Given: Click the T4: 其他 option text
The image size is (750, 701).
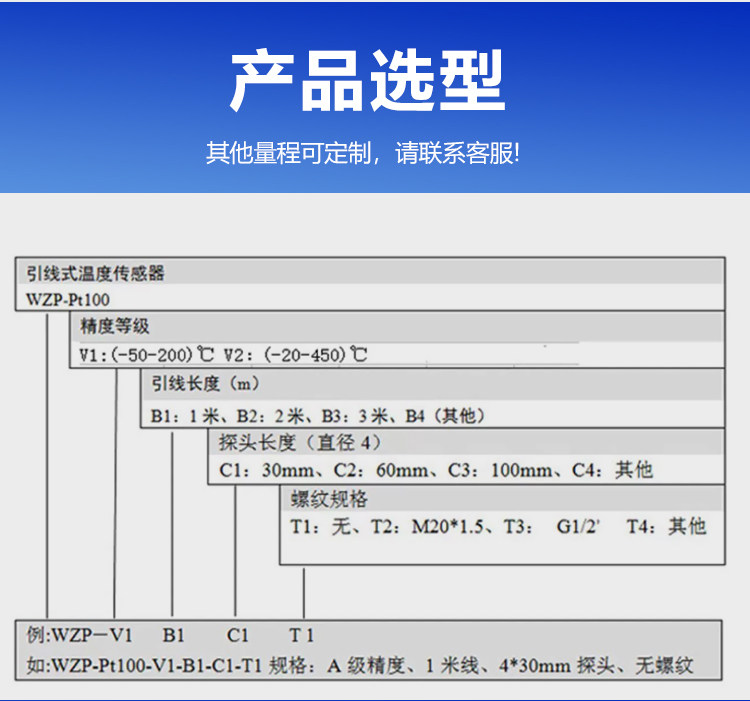Looking at the screenshot, I should pyautogui.click(x=666, y=527).
